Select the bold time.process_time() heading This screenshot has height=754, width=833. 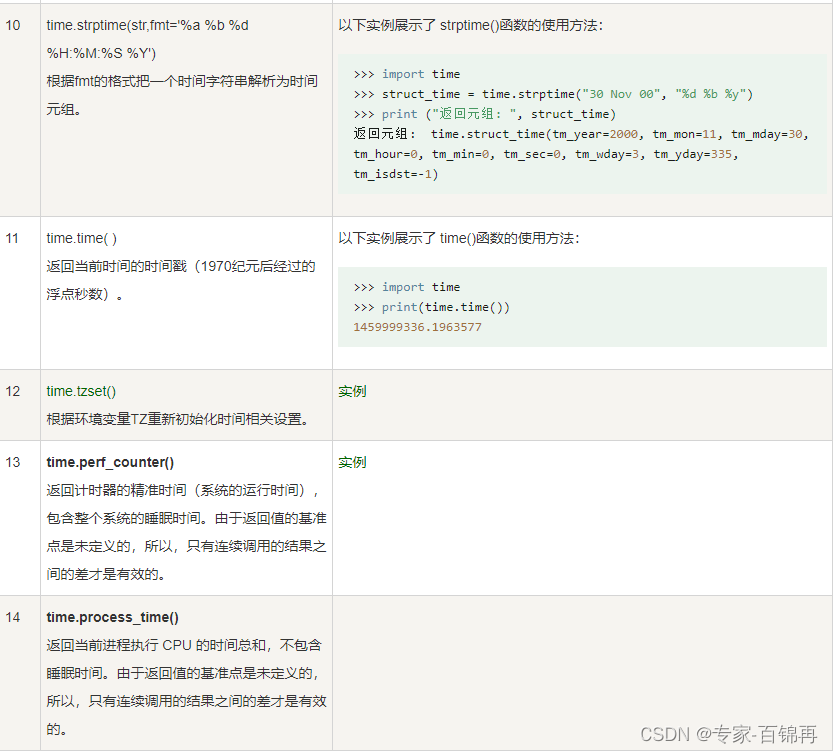click(112, 617)
